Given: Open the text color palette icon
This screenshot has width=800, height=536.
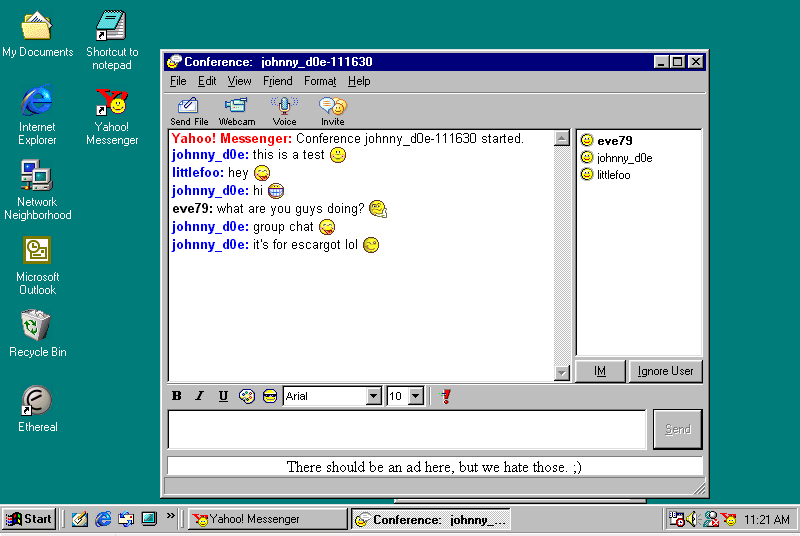Looking at the screenshot, I should [x=246, y=396].
